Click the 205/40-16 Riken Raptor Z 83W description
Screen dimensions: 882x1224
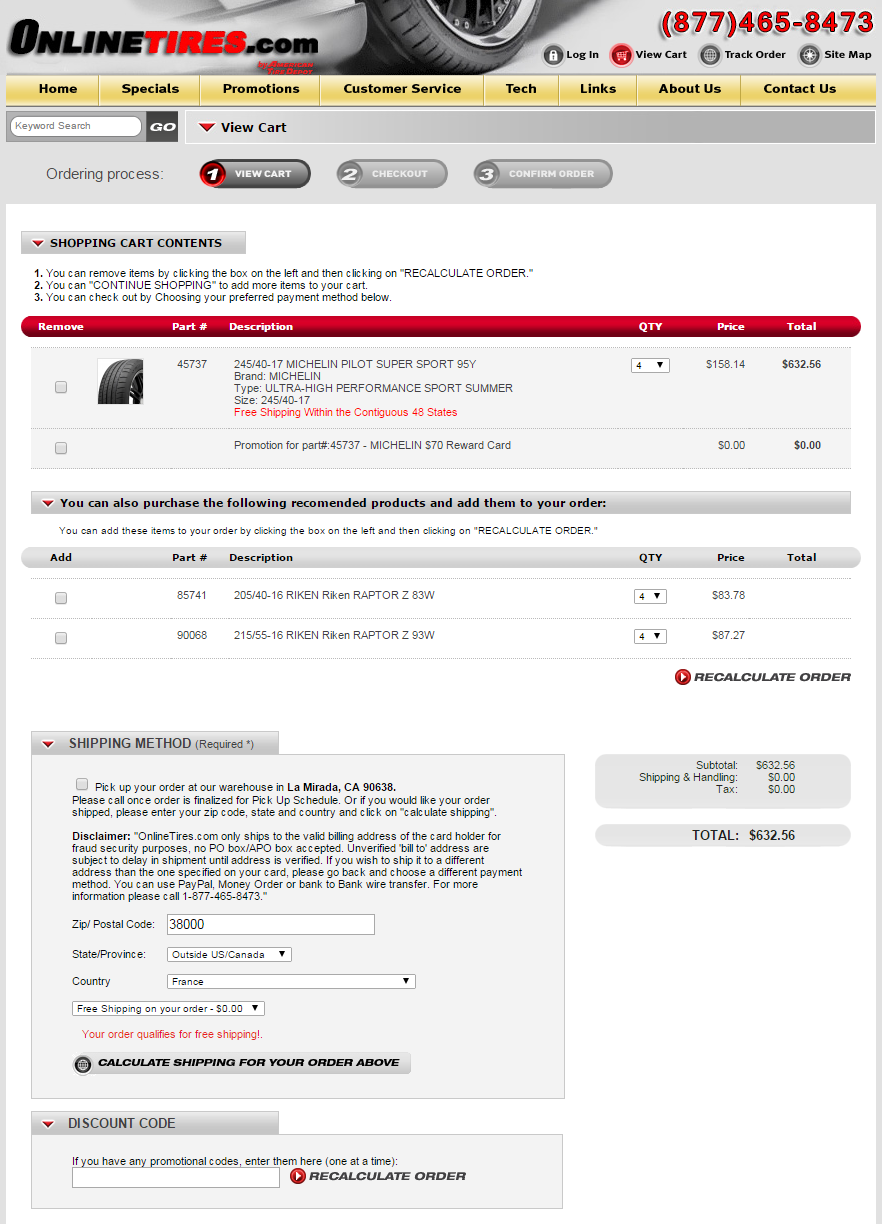click(334, 595)
